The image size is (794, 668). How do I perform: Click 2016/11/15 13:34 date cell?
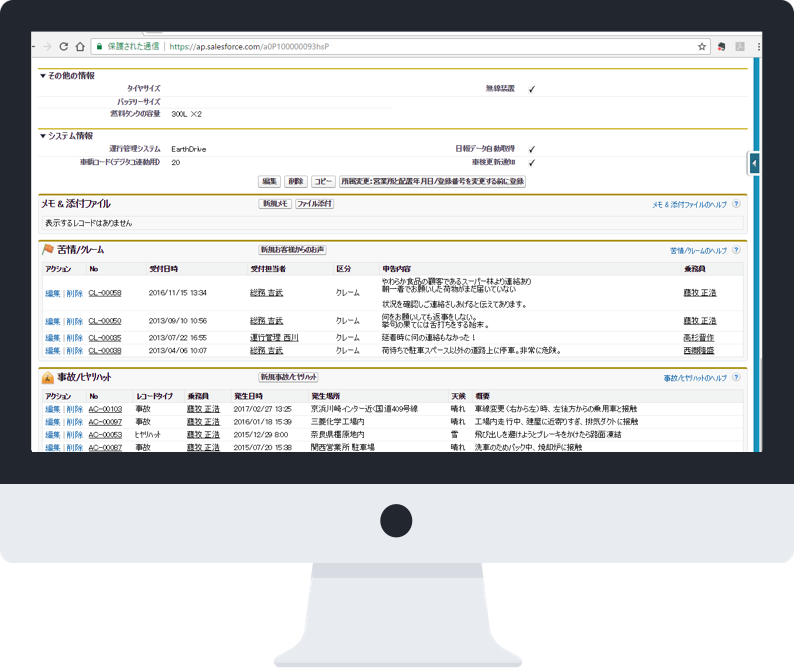coord(178,293)
